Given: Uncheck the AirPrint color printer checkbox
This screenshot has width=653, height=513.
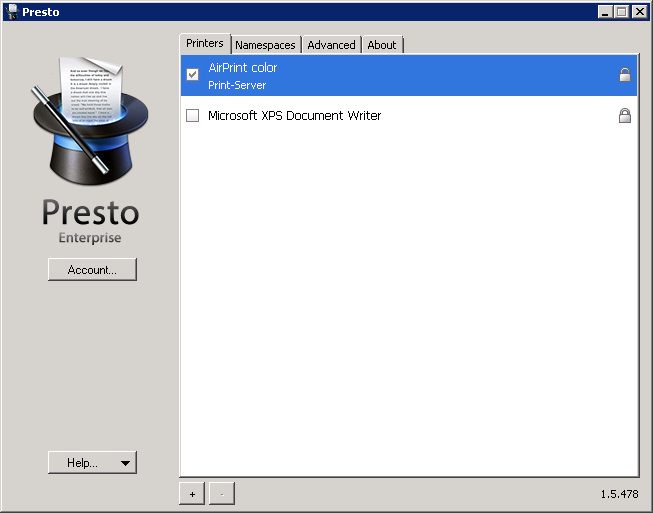Looking at the screenshot, I should point(192,75).
